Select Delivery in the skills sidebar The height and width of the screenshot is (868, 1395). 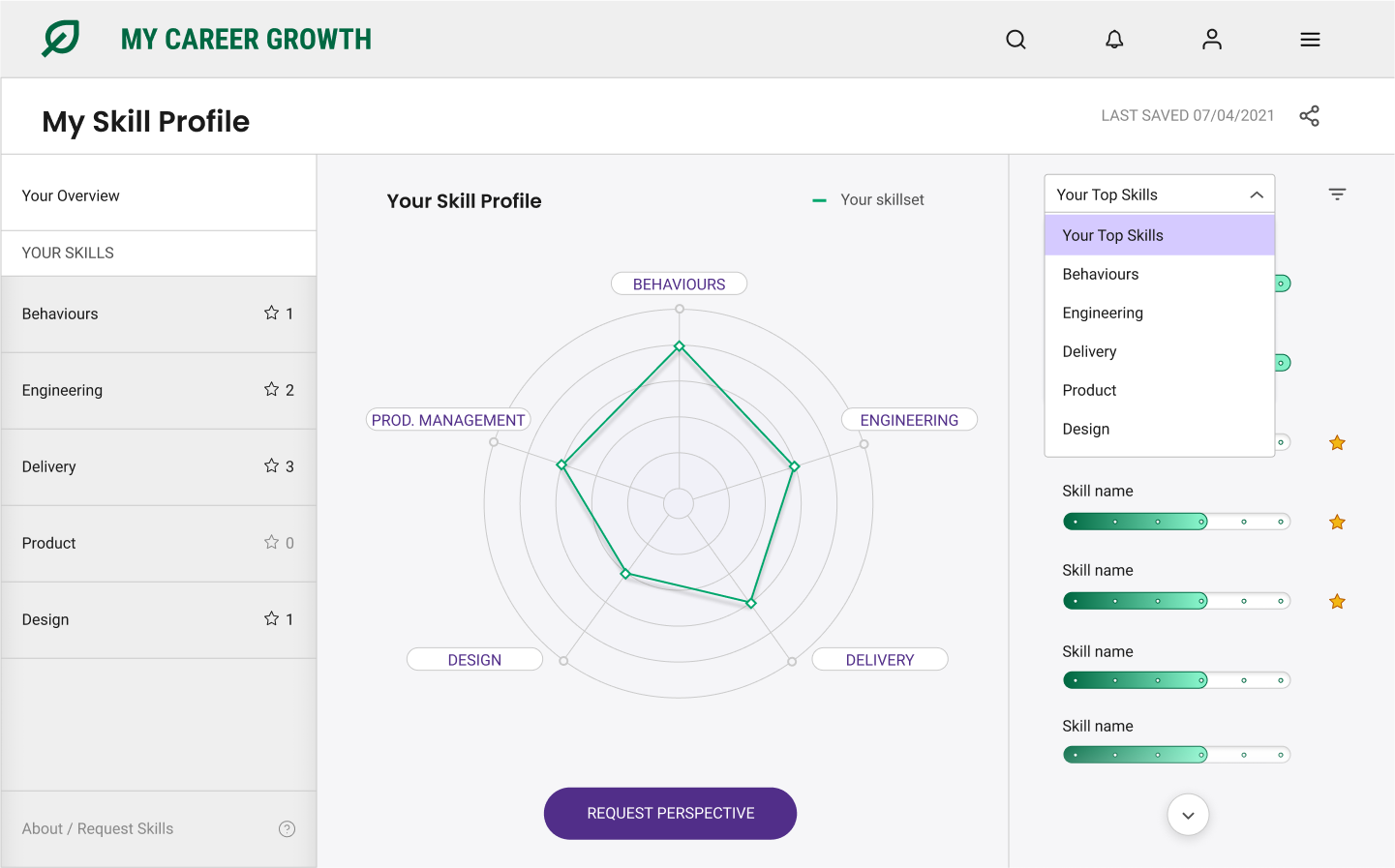159,466
